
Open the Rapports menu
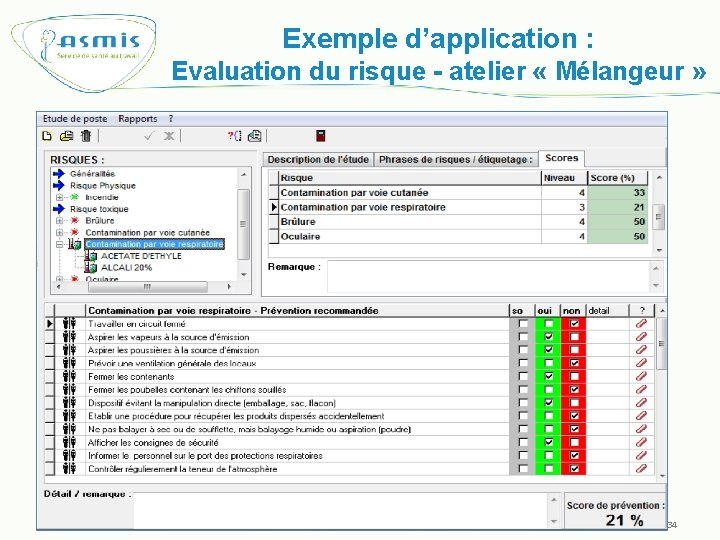138,119
